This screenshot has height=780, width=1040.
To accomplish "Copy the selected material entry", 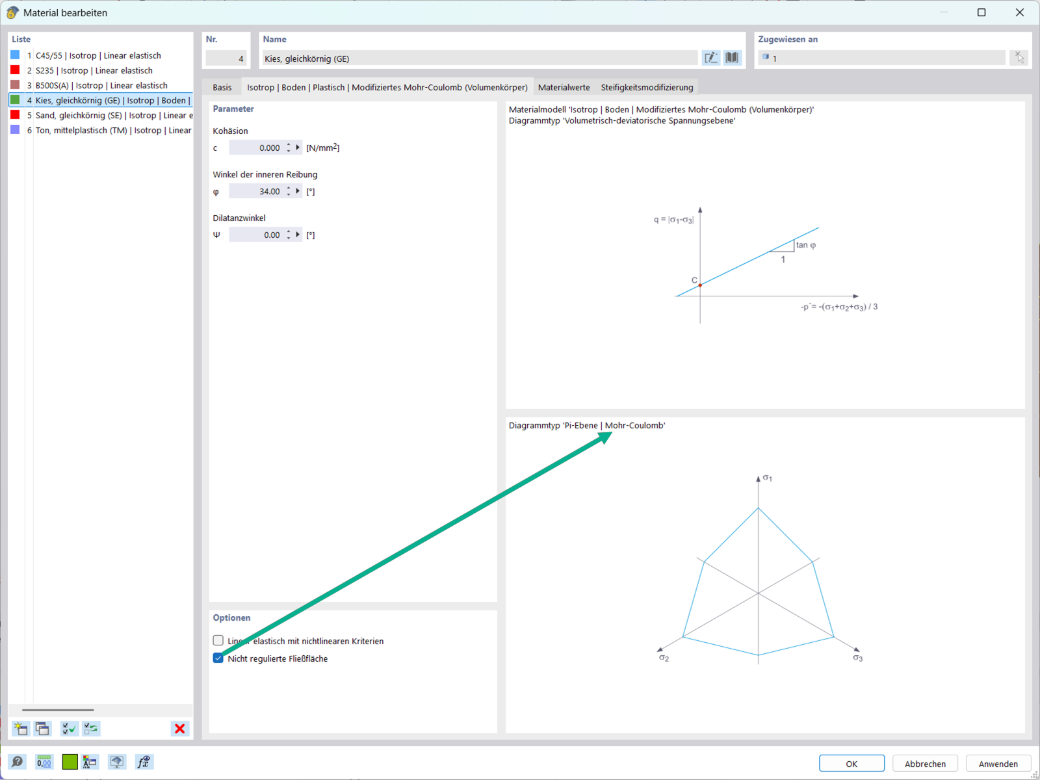I will tap(42, 728).
